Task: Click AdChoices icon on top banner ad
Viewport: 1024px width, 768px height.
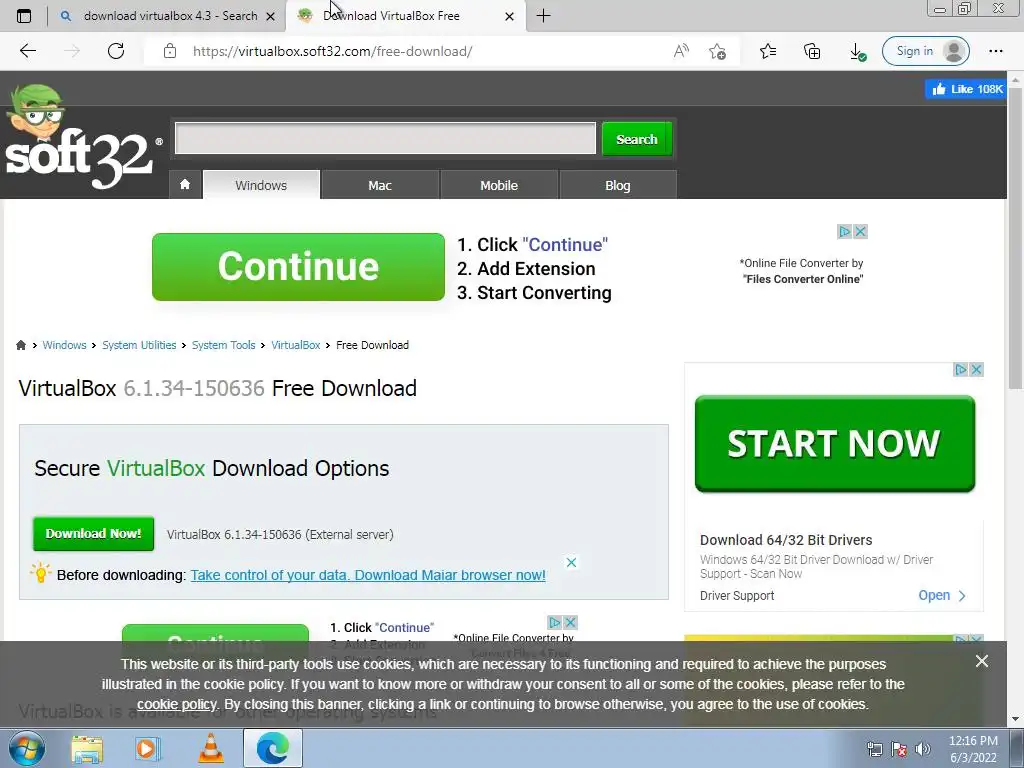Action: click(845, 231)
